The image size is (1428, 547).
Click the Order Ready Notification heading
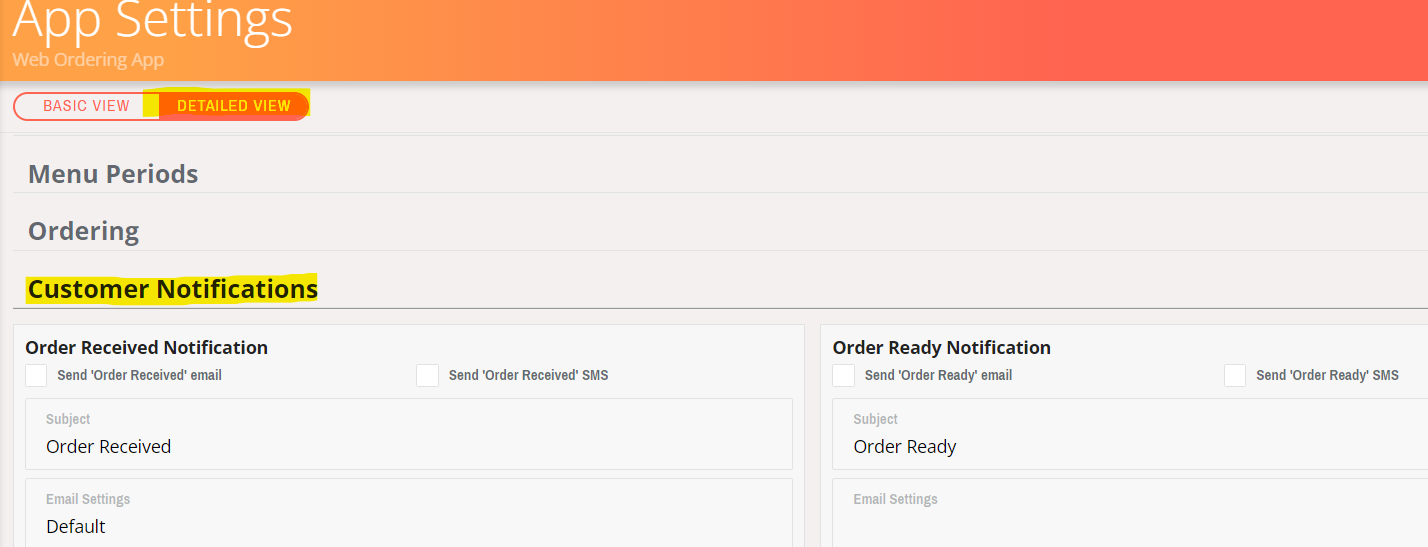click(942, 348)
